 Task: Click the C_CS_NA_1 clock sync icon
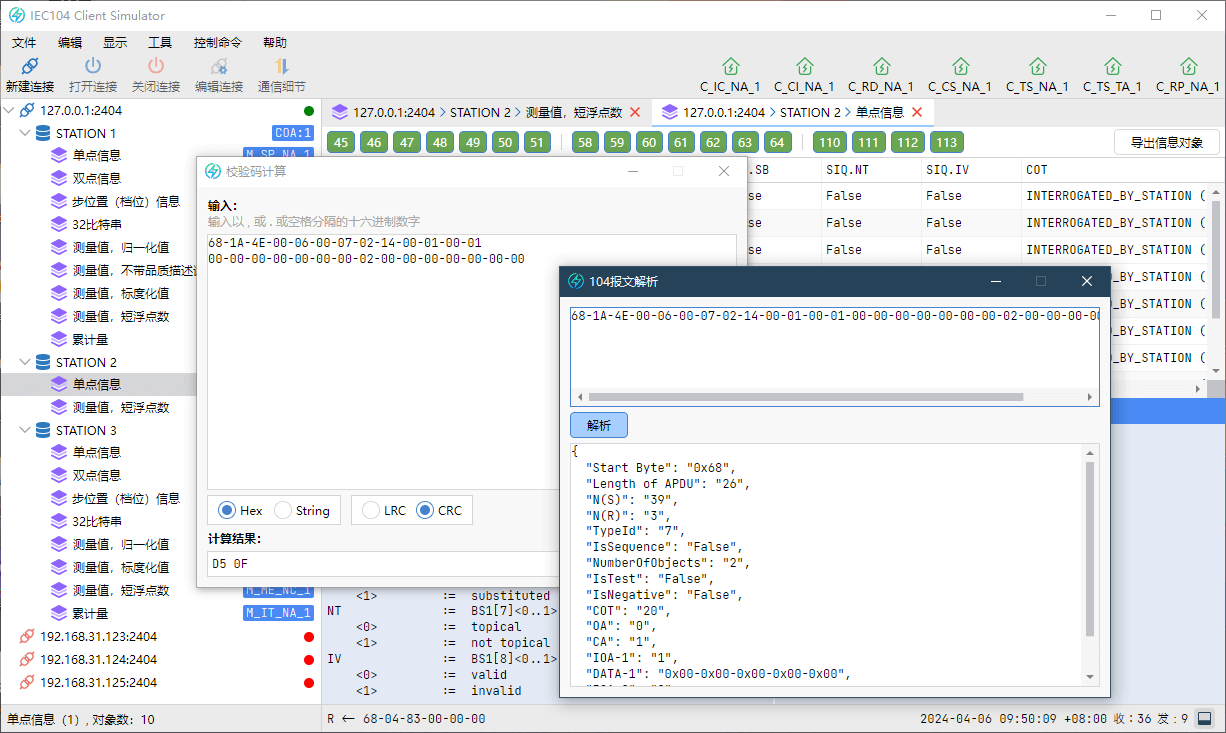point(959,66)
